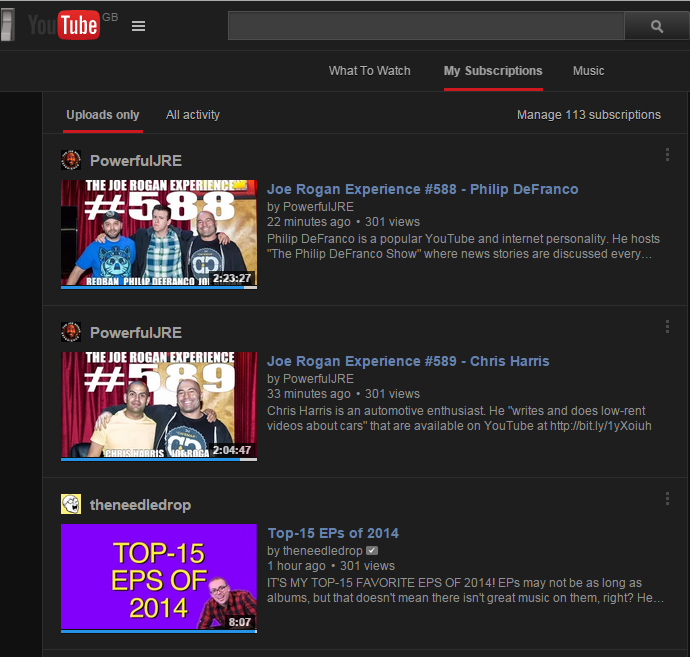The width and height of the screenshot is (690, 657).
Task: Open theneedledrop channel name header
Action: (140, 505)
